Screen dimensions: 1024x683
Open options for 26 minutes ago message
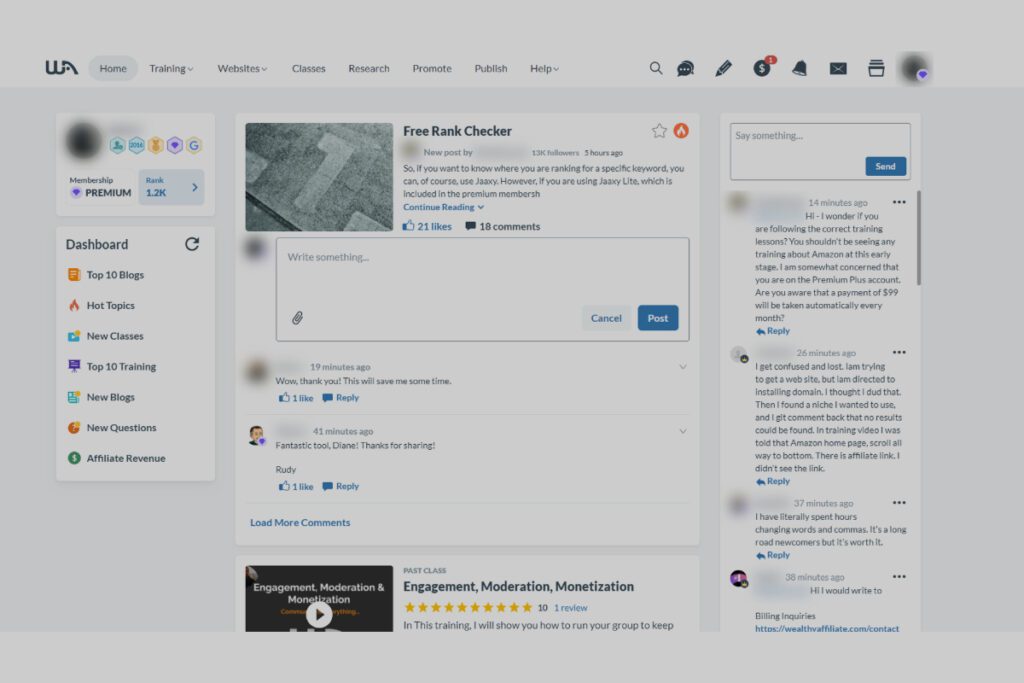point(899,353)
